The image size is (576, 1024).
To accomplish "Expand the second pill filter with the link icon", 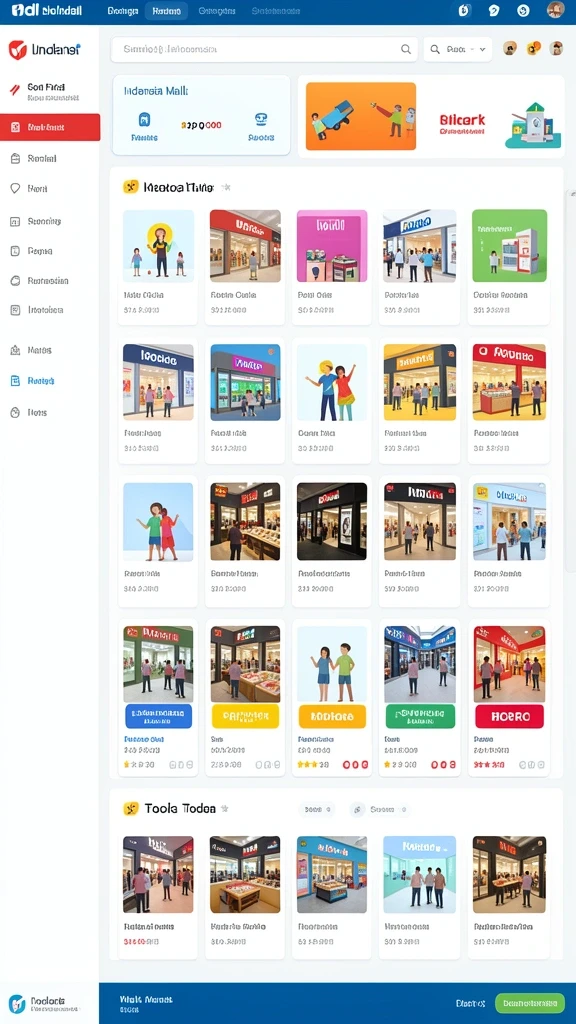I will coord(379,810).
